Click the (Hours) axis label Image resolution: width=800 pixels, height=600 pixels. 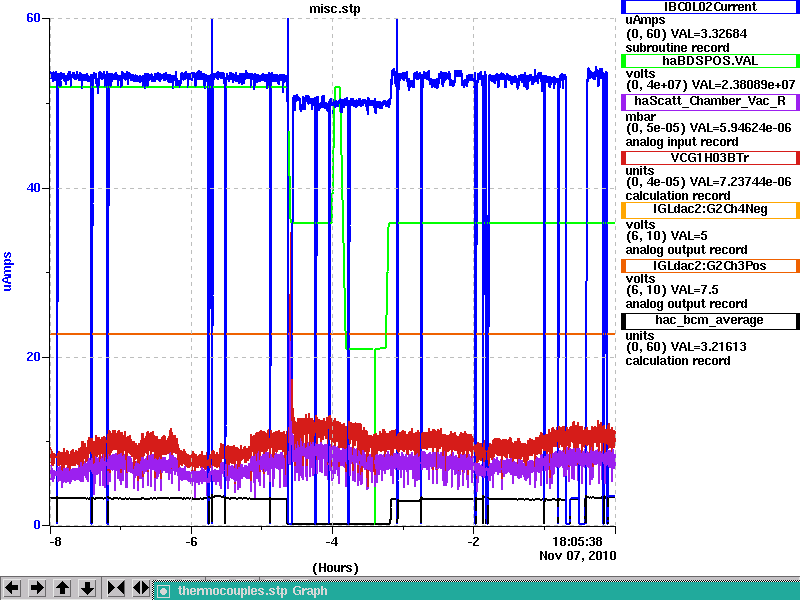pos(335,568)
